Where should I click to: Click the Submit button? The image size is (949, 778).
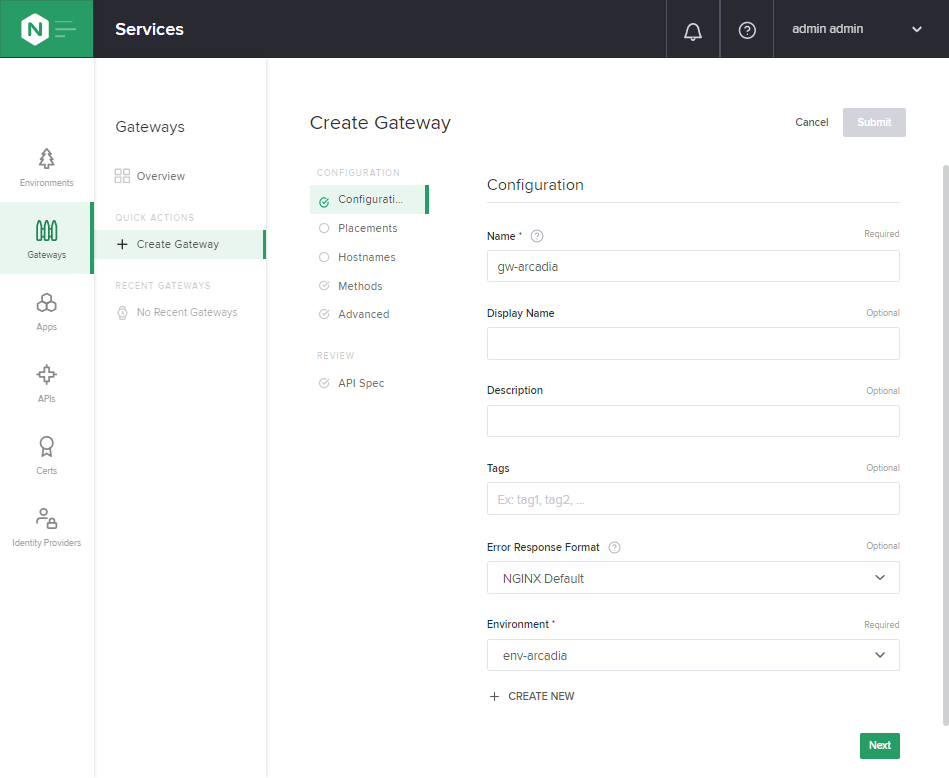pos(873,122)
